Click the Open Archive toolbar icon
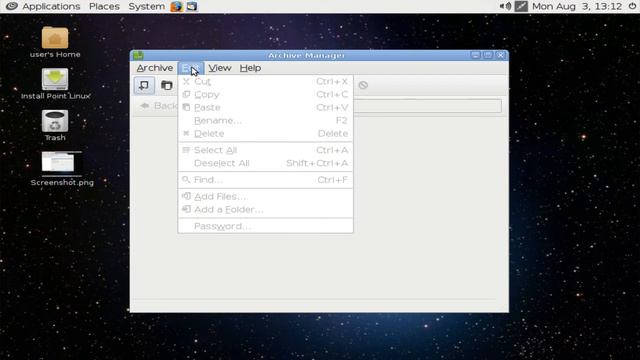This screenshot has height=360, width=640. [167, 85]
